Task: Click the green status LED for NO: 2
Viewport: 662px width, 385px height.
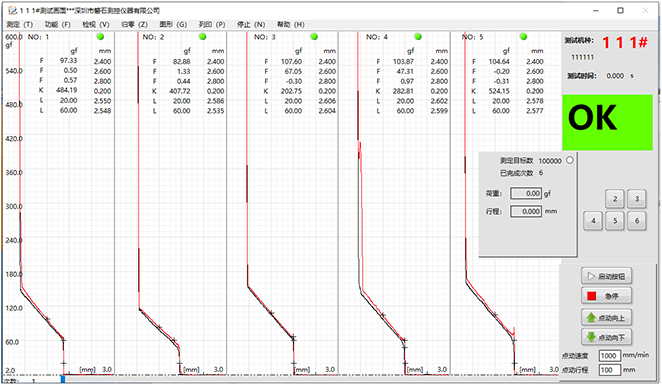Action: (203, 37)
